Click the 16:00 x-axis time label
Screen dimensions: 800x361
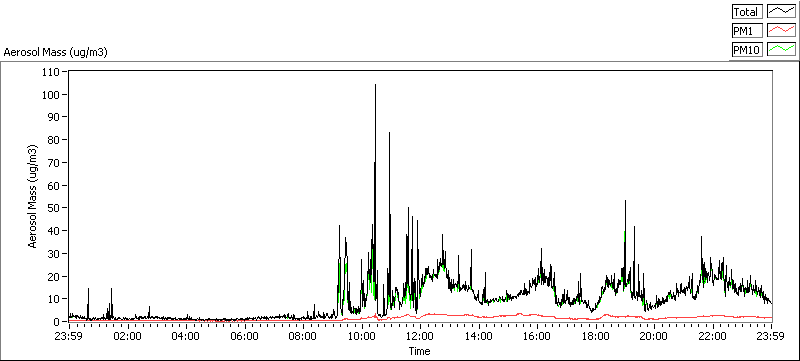tap(538, 336)
